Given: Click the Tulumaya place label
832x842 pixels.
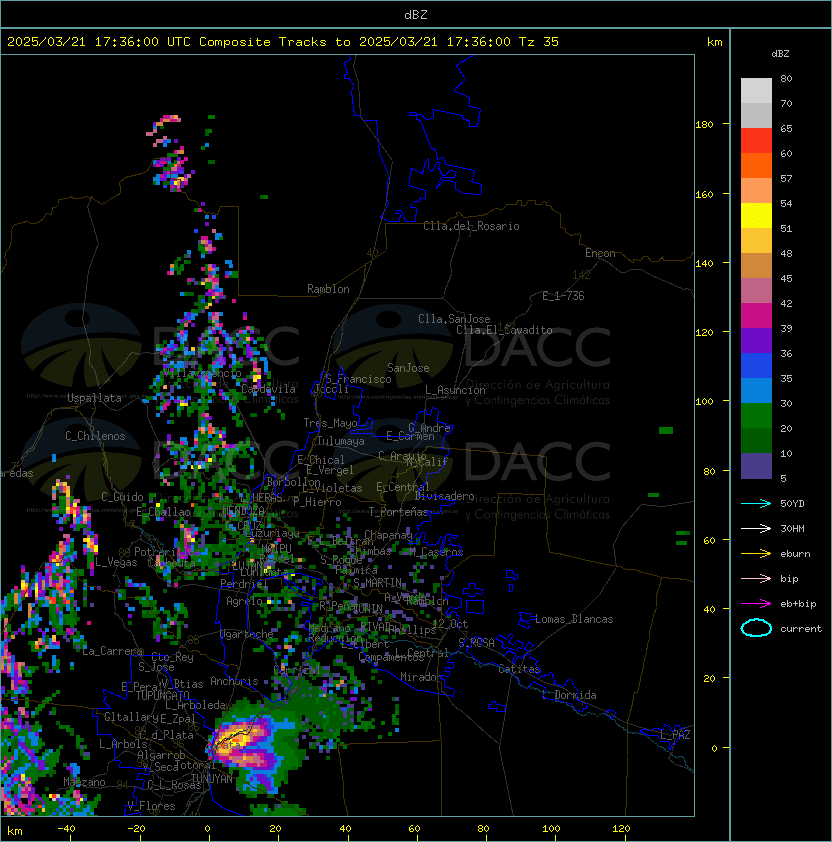Looking at the screenshot, I should [341, 441].
